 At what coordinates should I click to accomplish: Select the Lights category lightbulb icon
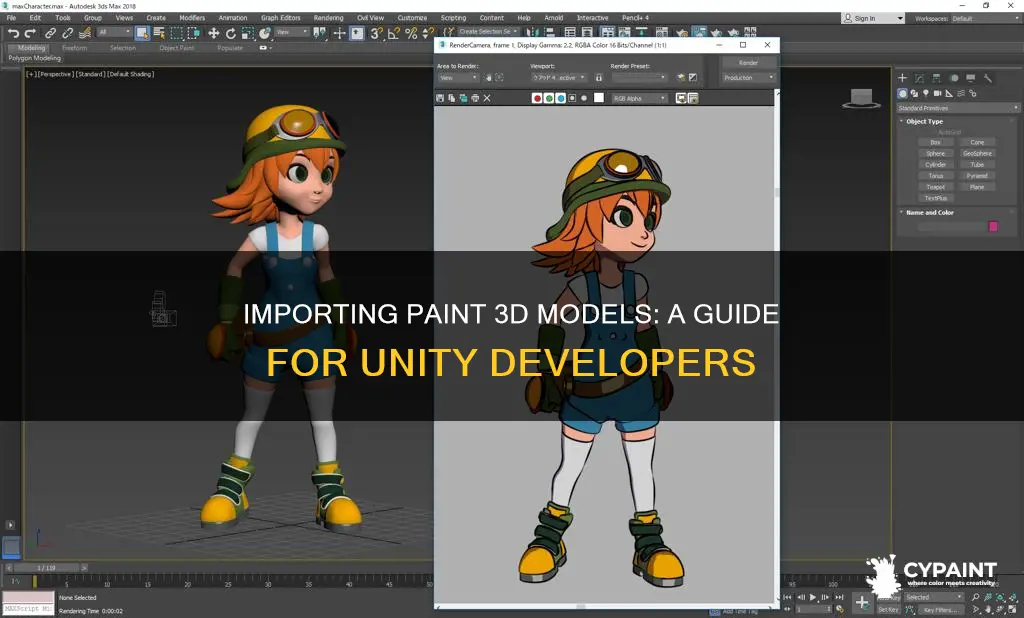coord(925,93)
